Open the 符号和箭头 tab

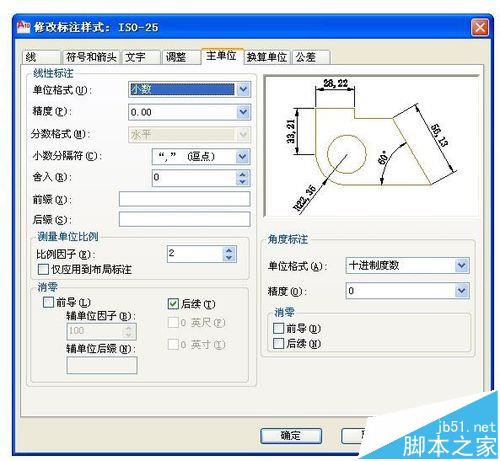(91, 57)
